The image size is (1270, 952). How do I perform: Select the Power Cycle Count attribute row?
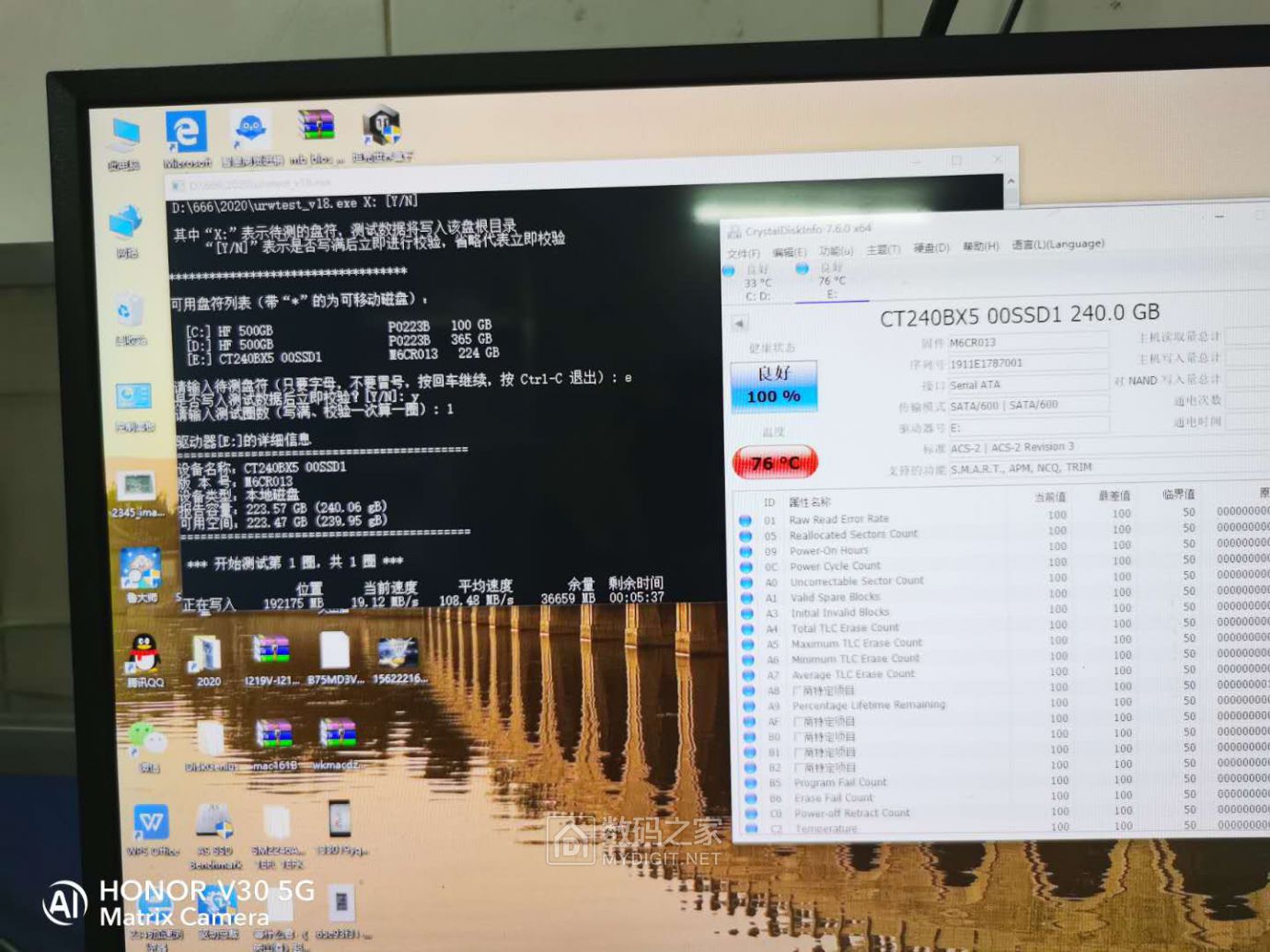point(1003,567)
